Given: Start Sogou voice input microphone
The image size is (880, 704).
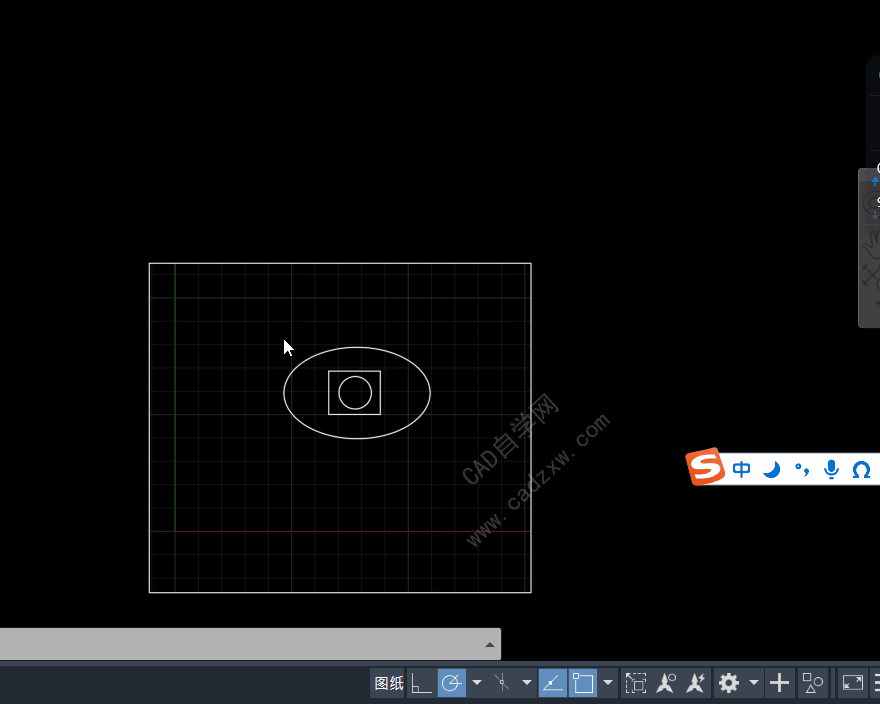Looking at the screenshot, I should (831, 469).
